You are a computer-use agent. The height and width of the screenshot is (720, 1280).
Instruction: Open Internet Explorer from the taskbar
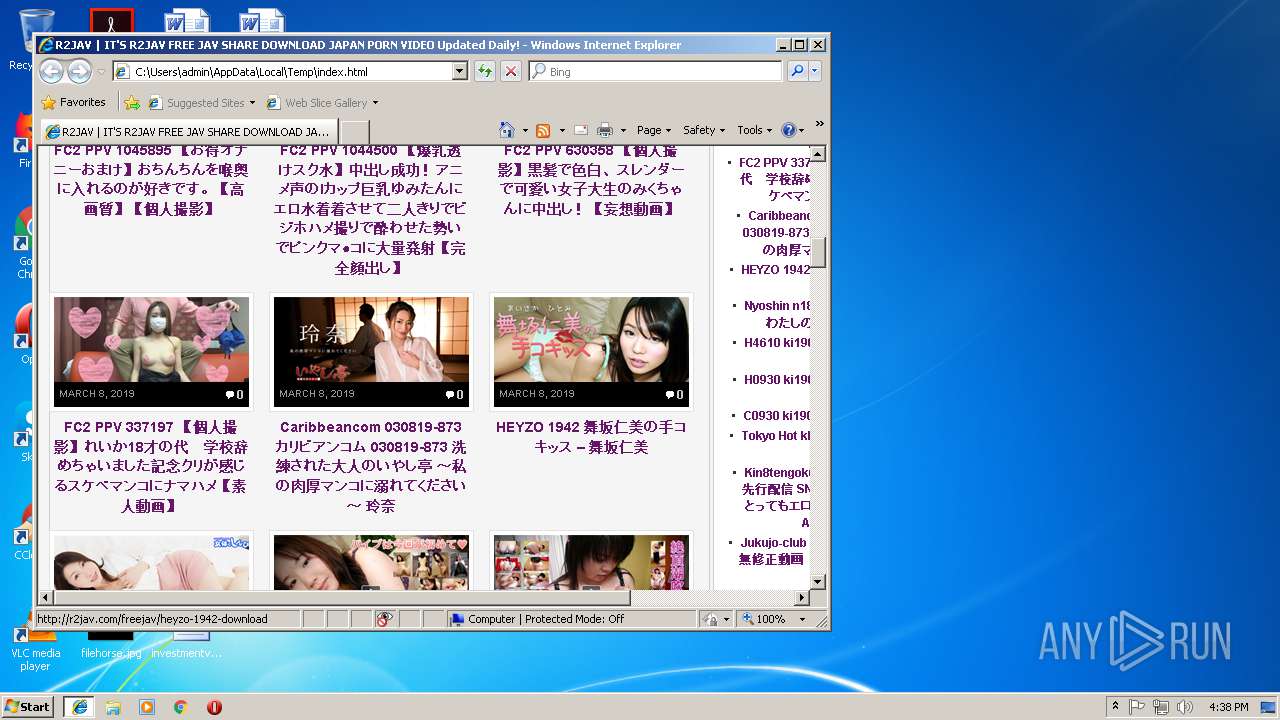(79, 707)
